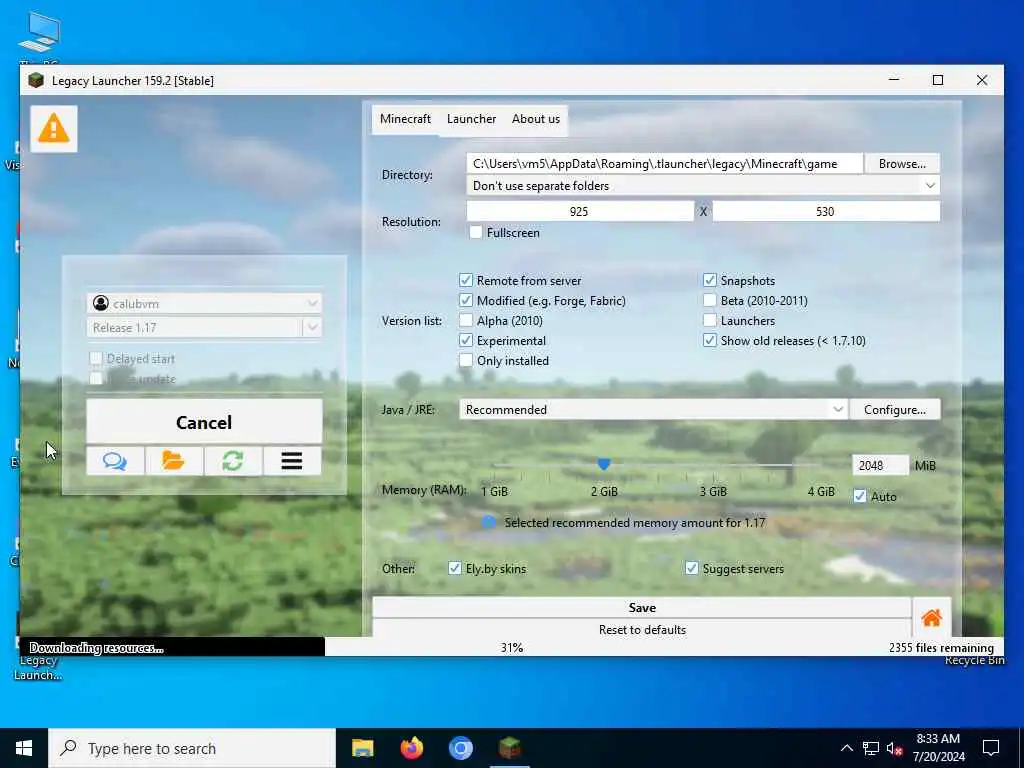Click the green refresh arrows icon

click(233, 461)
